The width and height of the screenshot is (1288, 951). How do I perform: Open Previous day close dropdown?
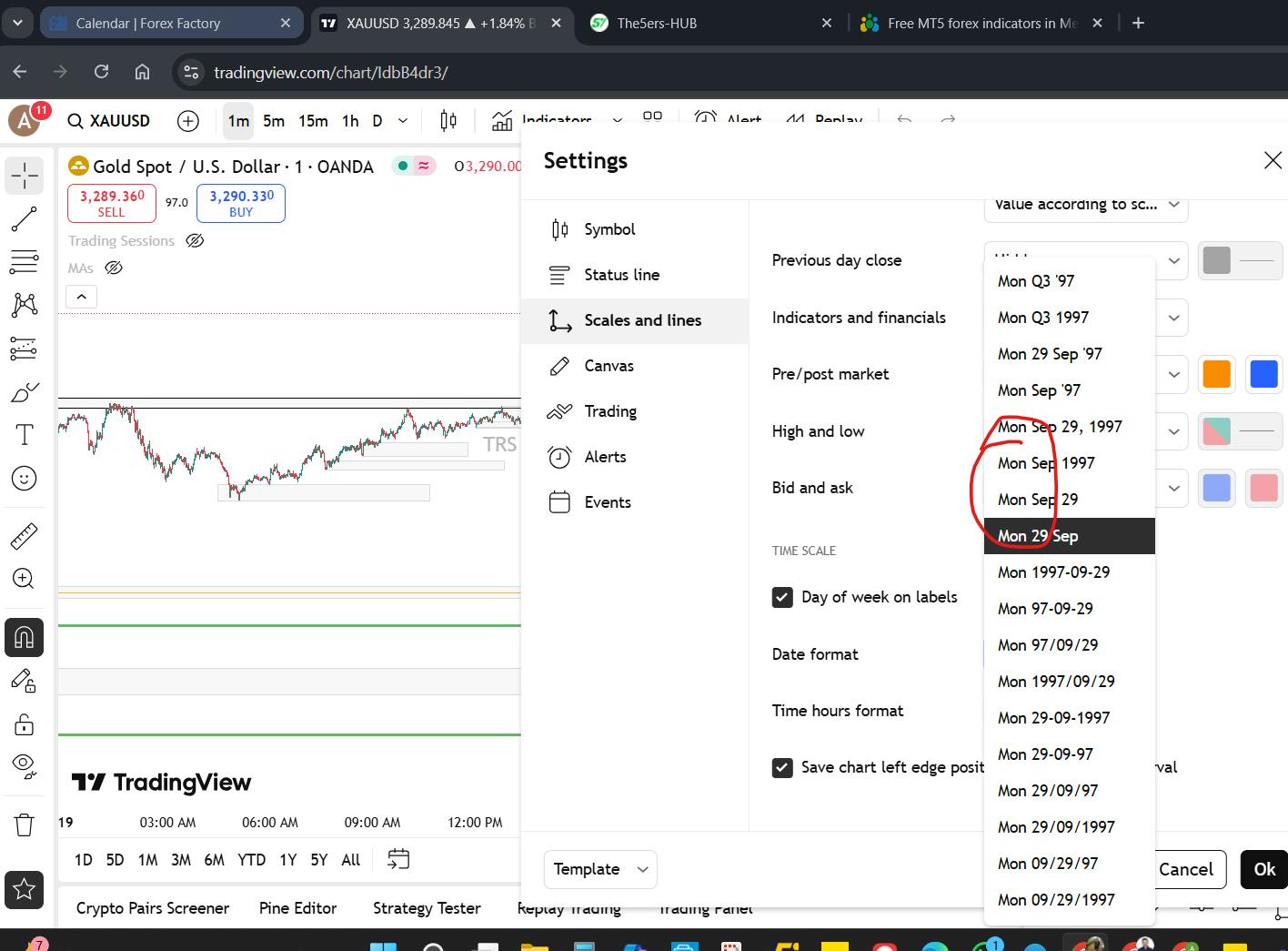tap(1086, 260)
